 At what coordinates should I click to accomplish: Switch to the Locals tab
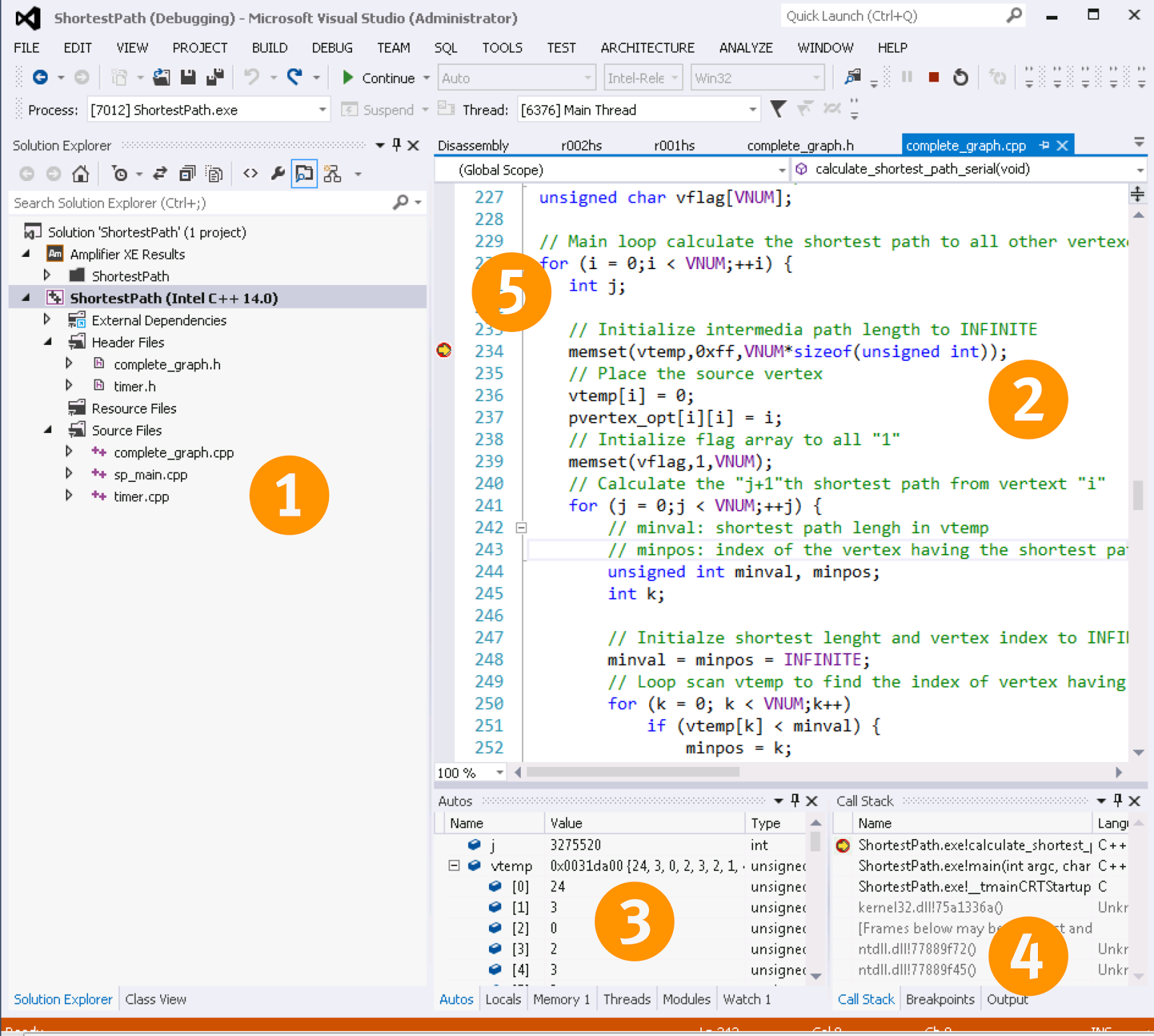(x=503, y=999)
